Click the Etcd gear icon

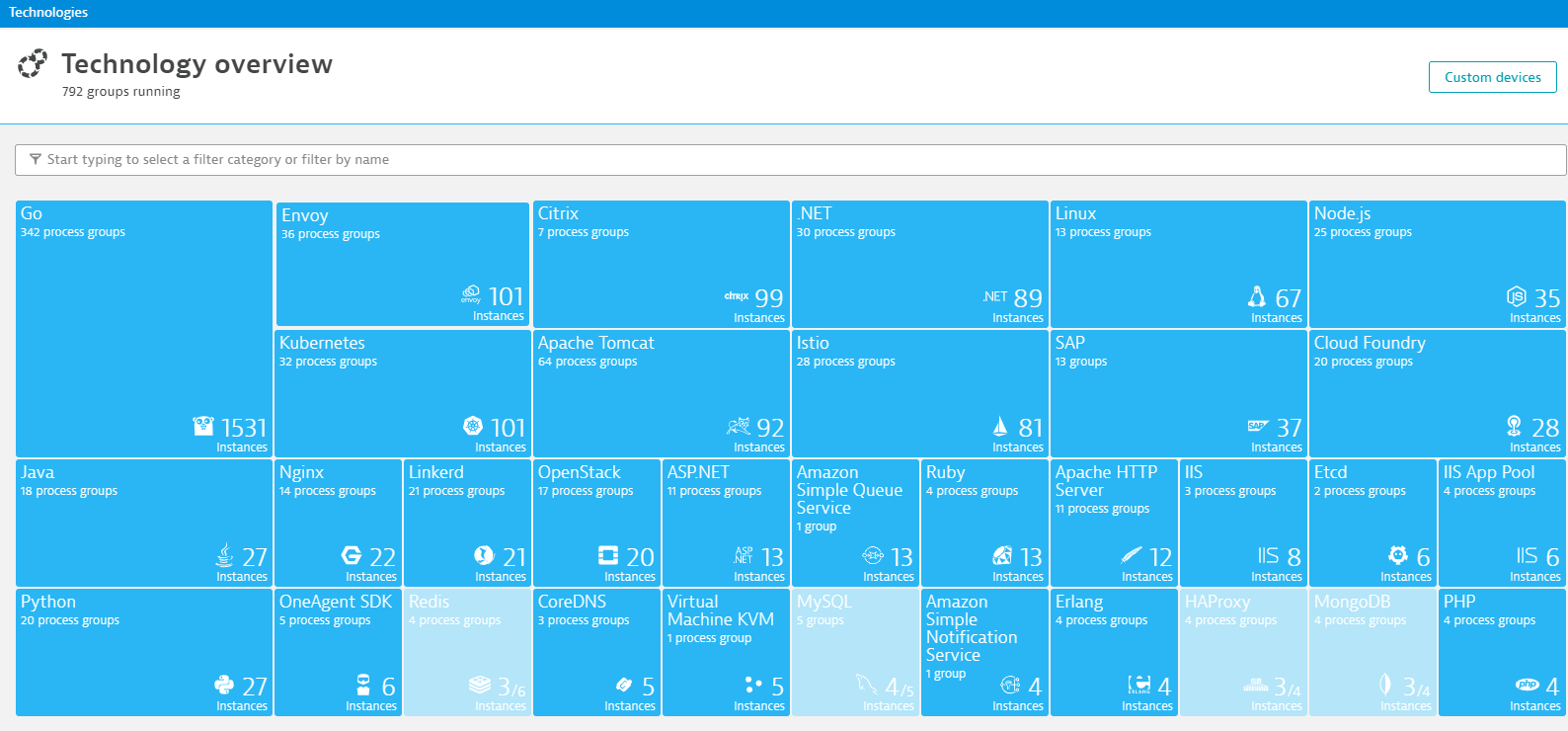pos(1397,554)
